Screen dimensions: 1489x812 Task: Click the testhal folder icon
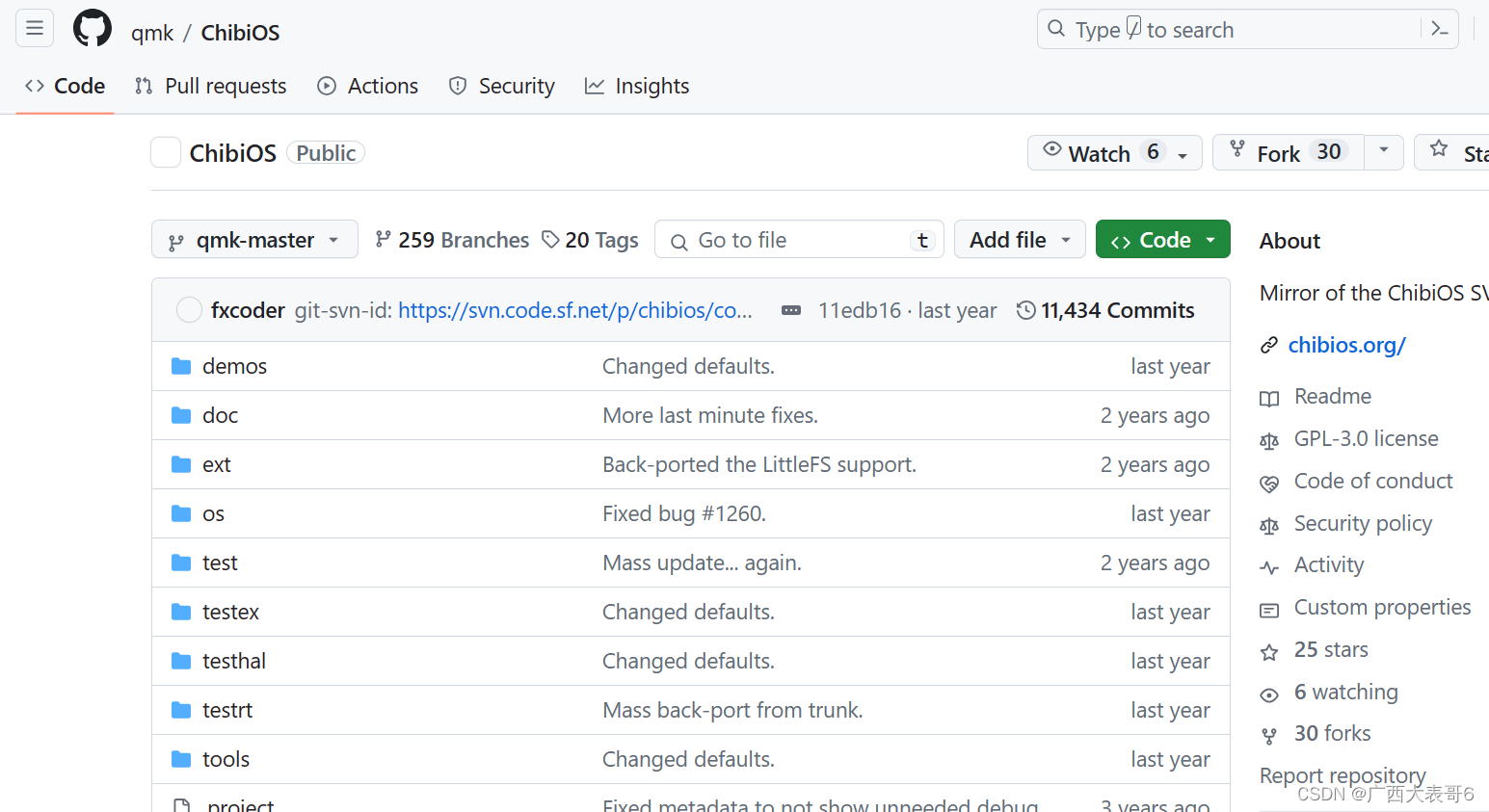point(181,661)
